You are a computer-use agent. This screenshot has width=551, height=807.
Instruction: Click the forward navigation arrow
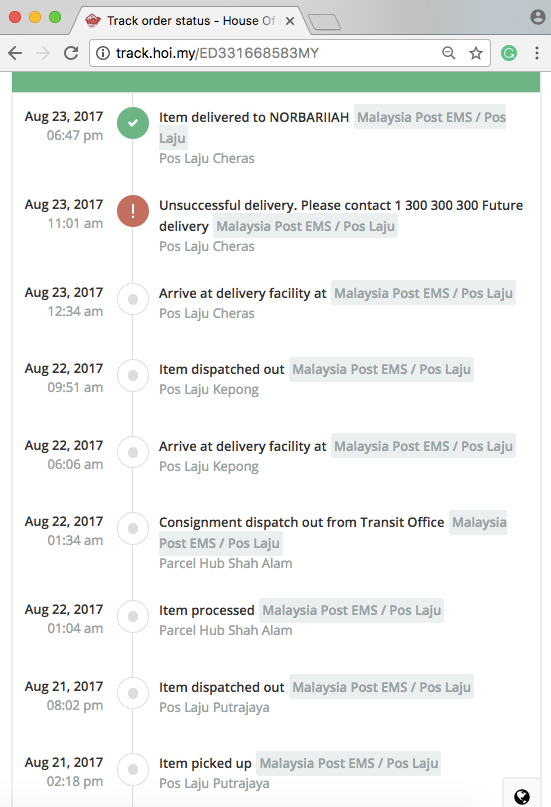tap(43, 53)
